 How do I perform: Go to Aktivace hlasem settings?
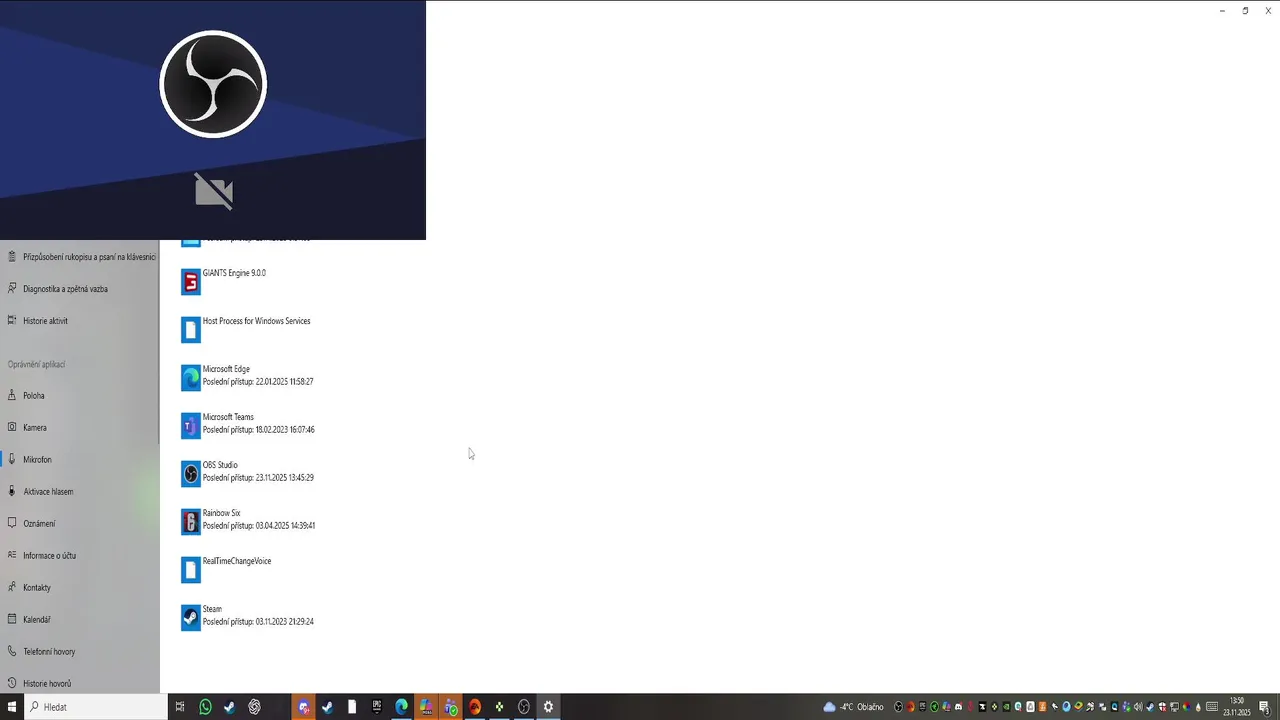point(80,491)
